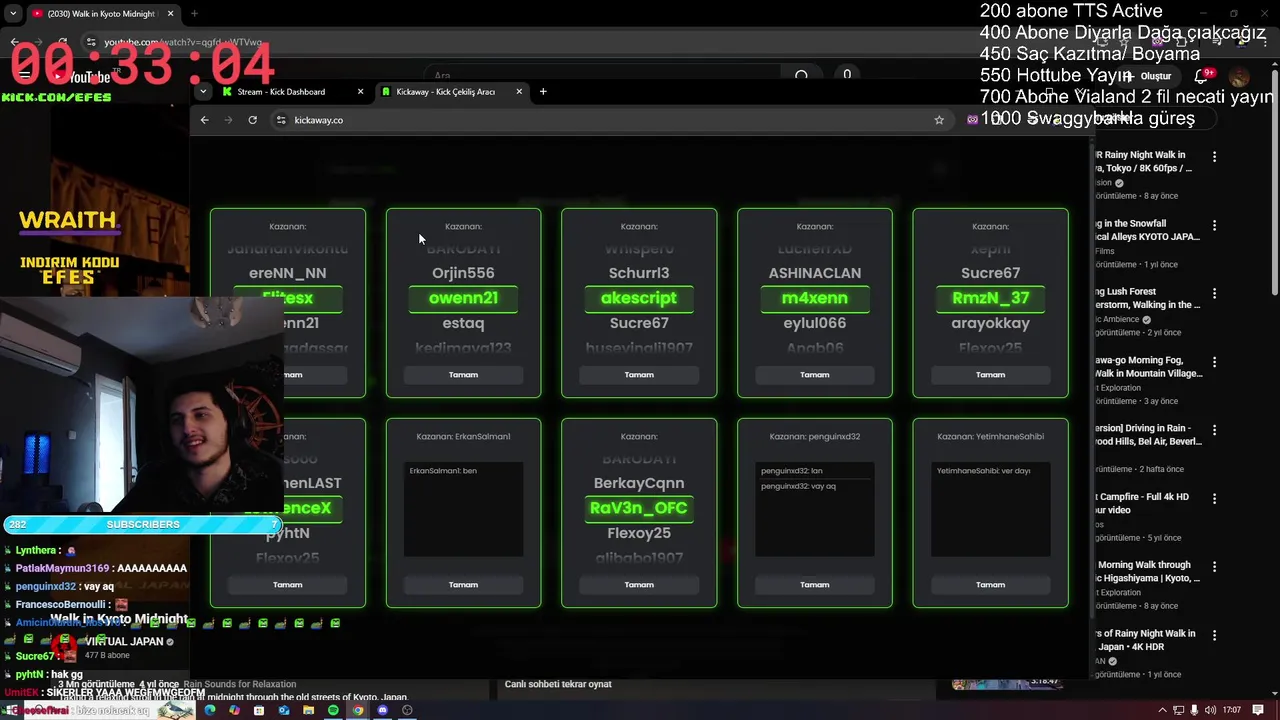Click Tamam on the RmzN_37 winner card
The height and width of the screenshot is (720, 1280).
pos(991,375)
